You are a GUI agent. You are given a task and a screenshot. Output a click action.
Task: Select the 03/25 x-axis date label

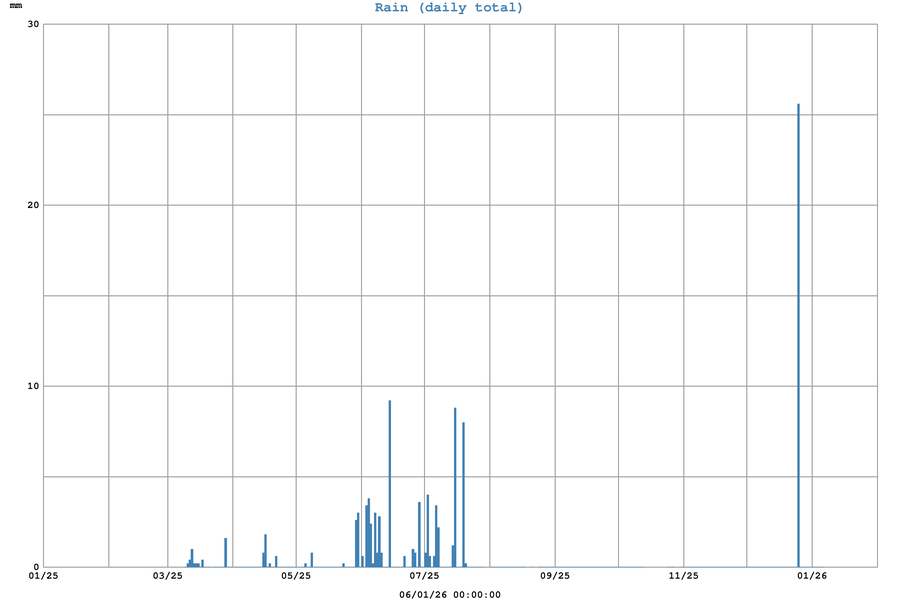click(x=168, y=576)
